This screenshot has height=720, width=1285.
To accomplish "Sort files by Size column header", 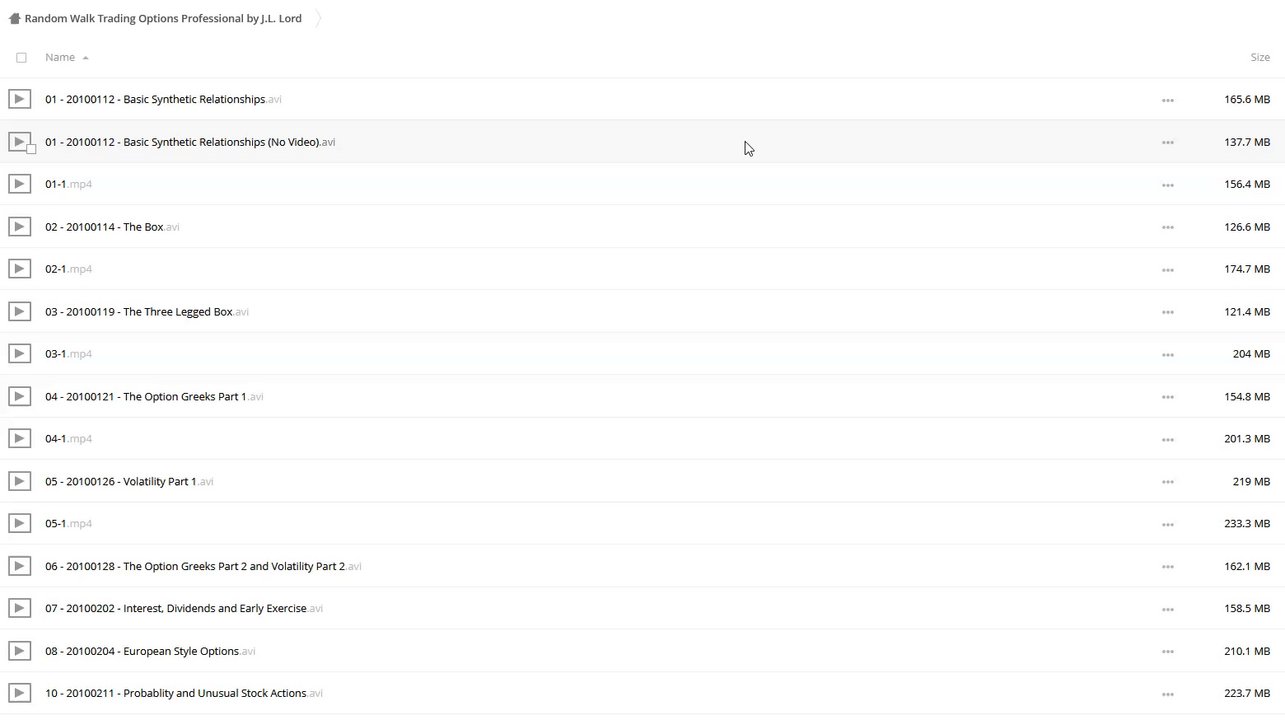I will (x=1259, y=57).
